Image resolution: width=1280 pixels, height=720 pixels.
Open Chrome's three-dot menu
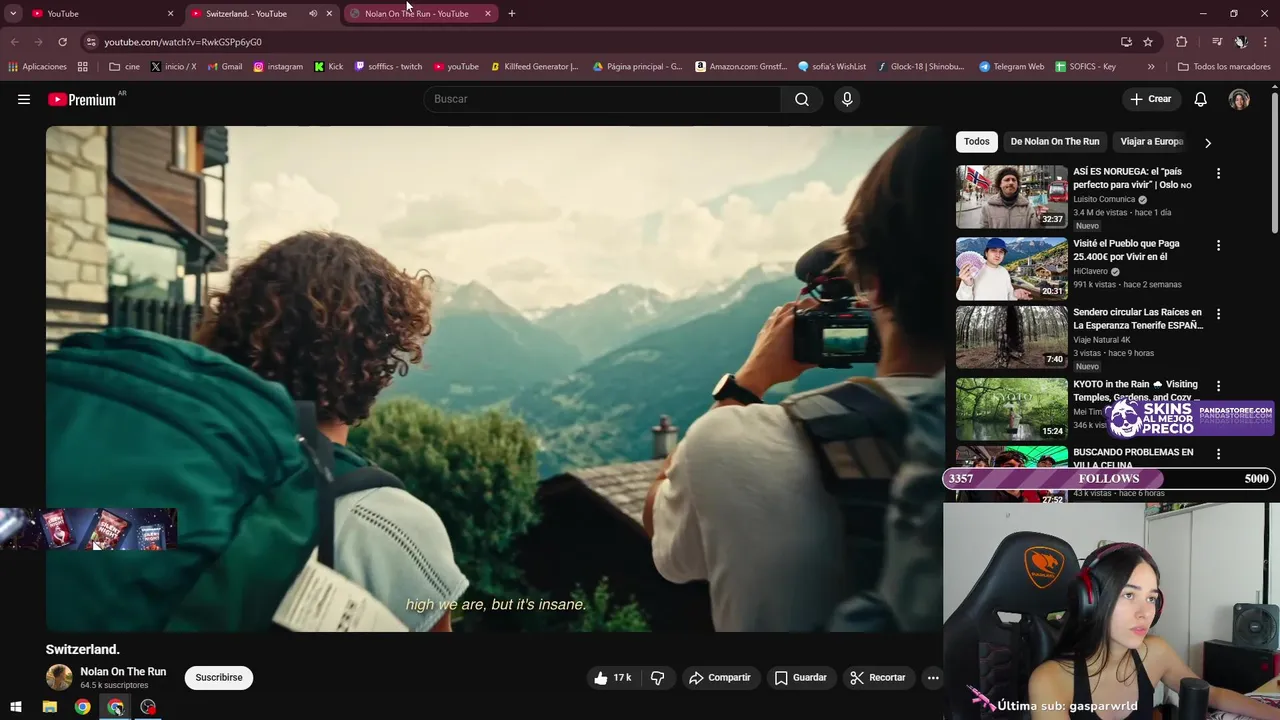(x=1266, y=42)
